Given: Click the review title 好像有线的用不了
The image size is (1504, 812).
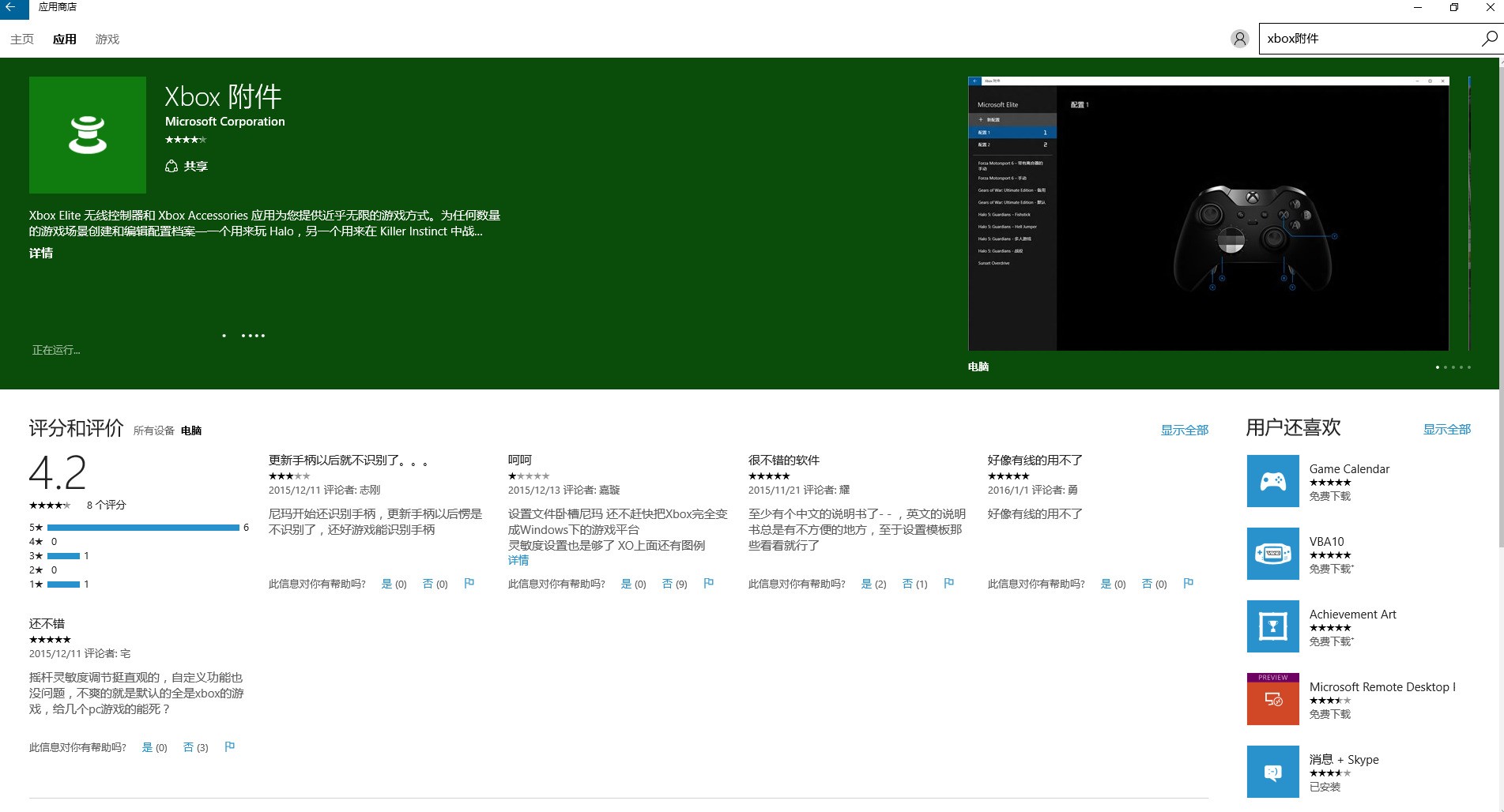Looking at the screenshot, I should 1035,460.
